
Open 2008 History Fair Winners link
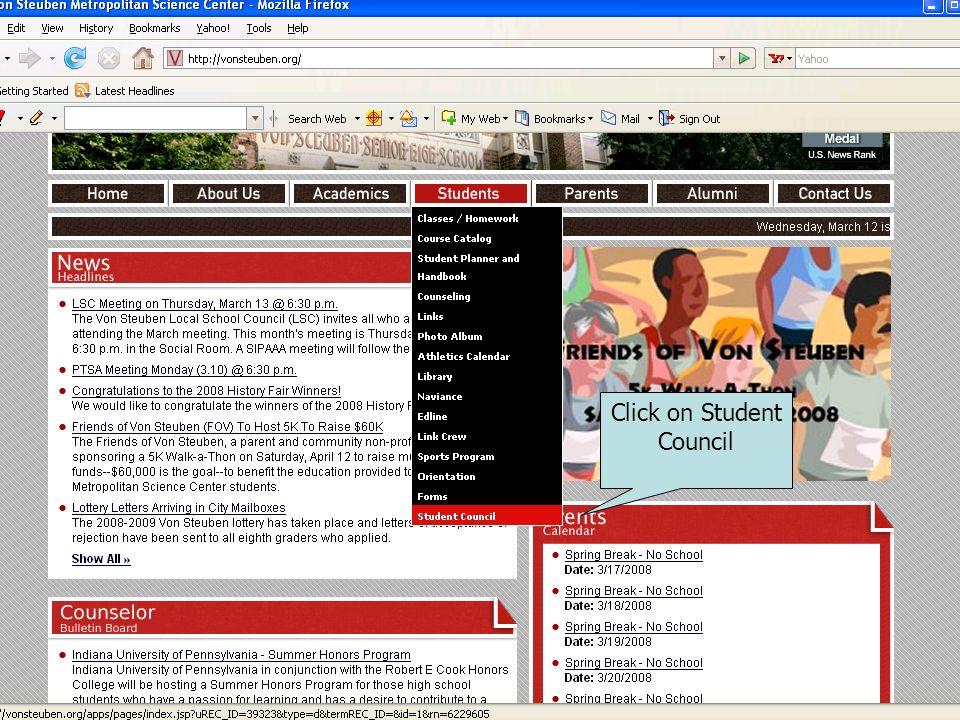point(206,391)
